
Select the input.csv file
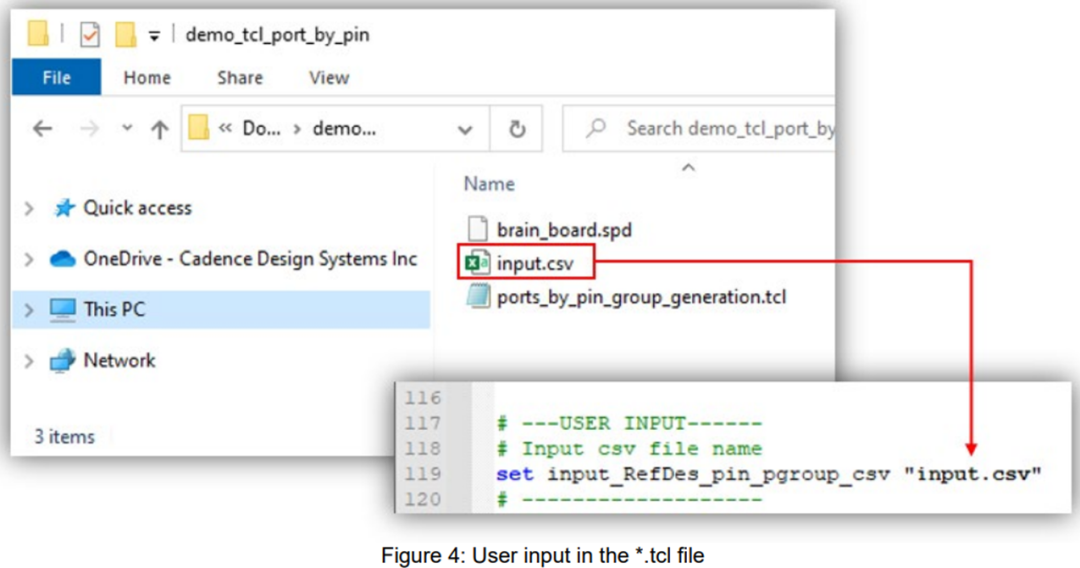click(535, 264)
